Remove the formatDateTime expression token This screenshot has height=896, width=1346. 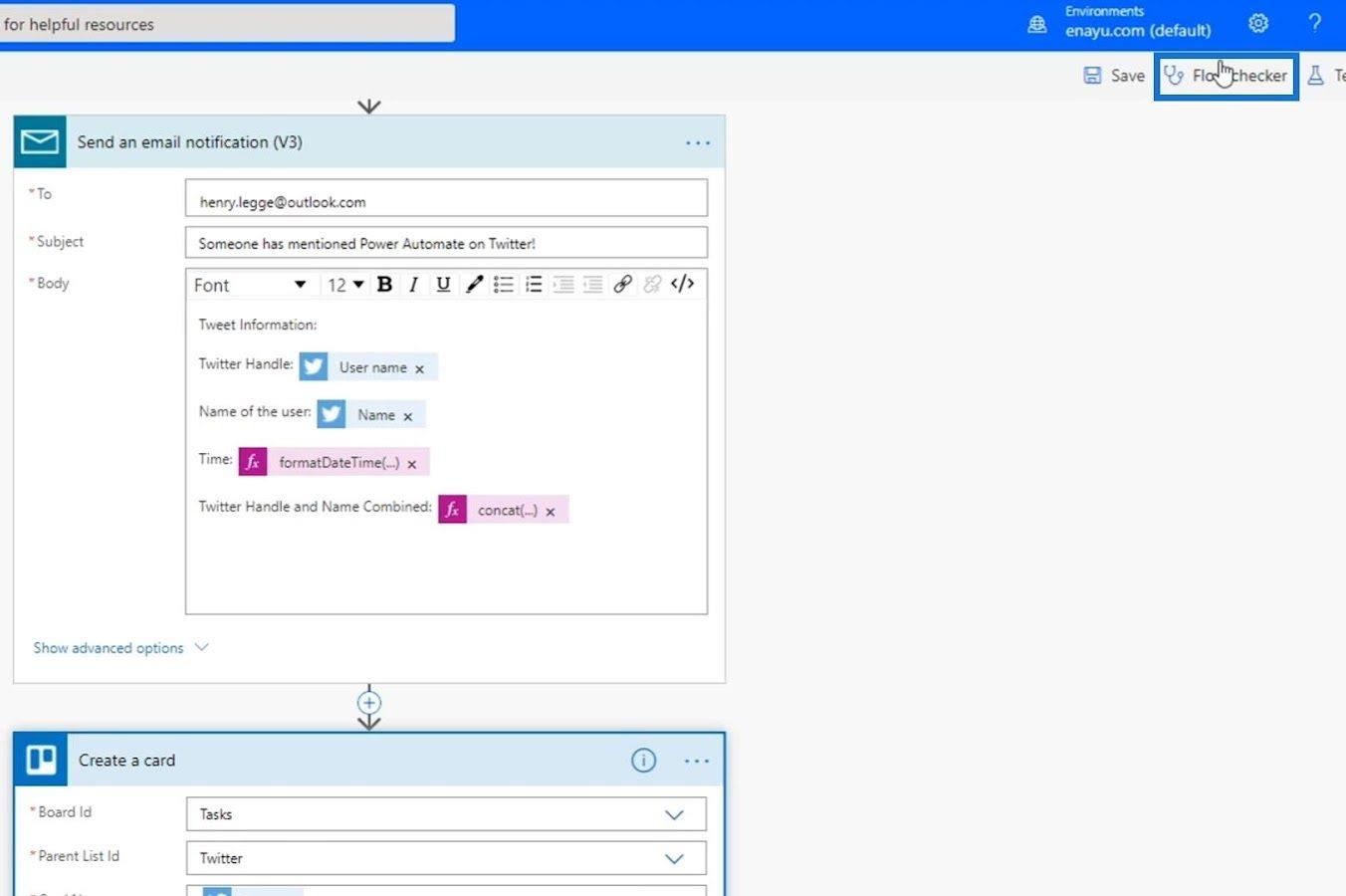(x=411, y=465)
